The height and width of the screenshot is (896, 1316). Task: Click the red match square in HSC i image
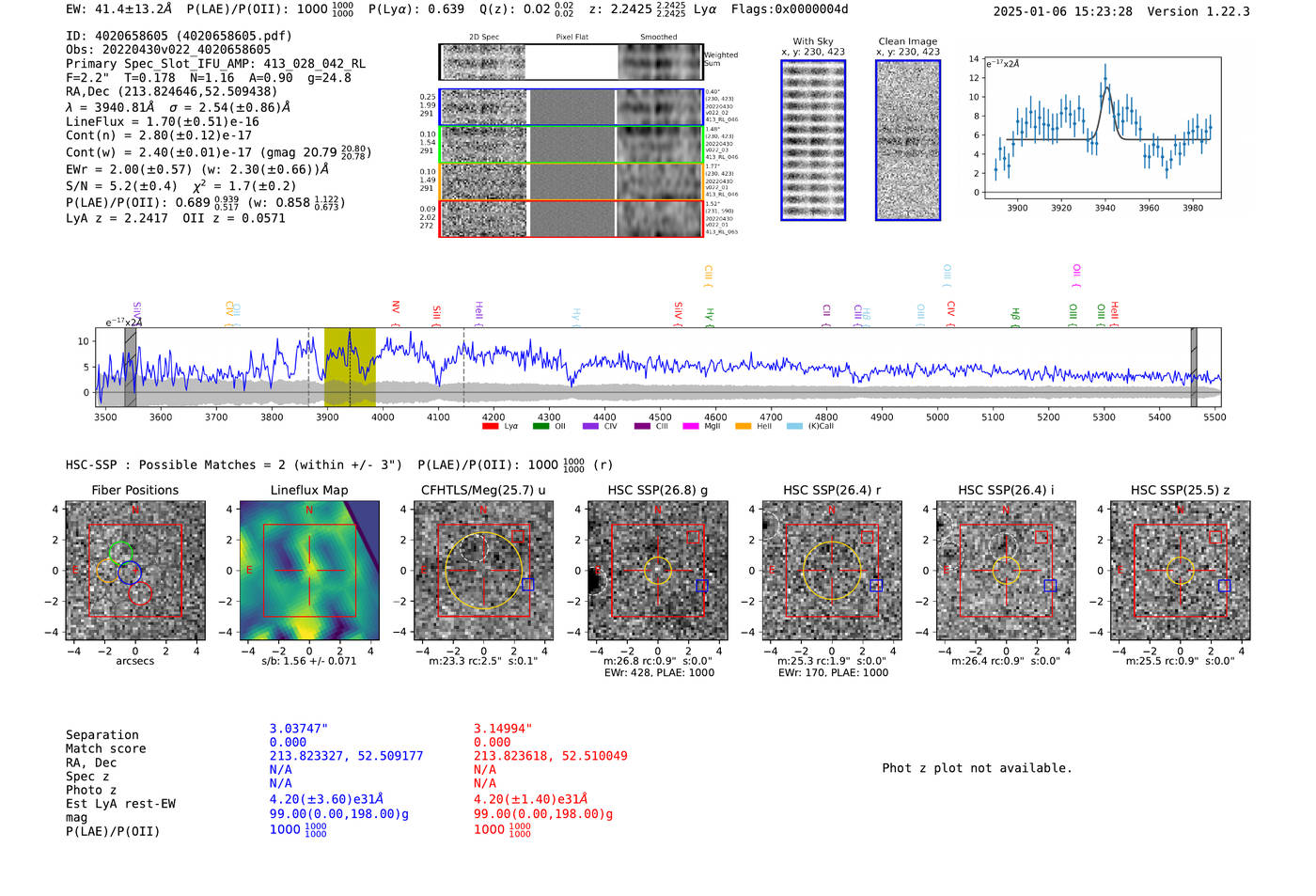click(x=1041, y=537)
